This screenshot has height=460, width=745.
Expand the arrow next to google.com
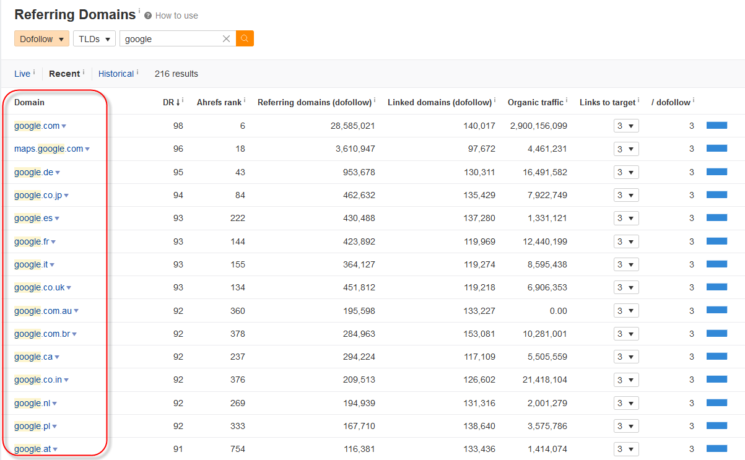tap(64, 126)
